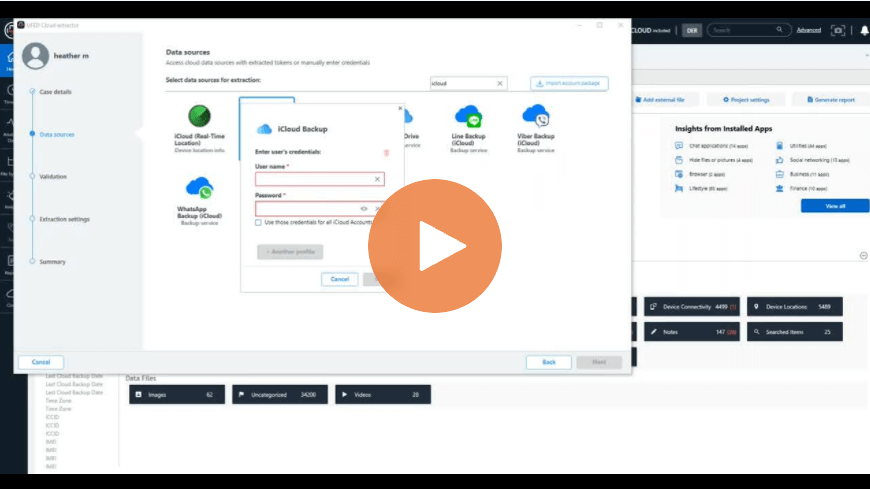Open the Uncategorized data files tile
Screen dimensions: 870x489
[x=280, y=395]
